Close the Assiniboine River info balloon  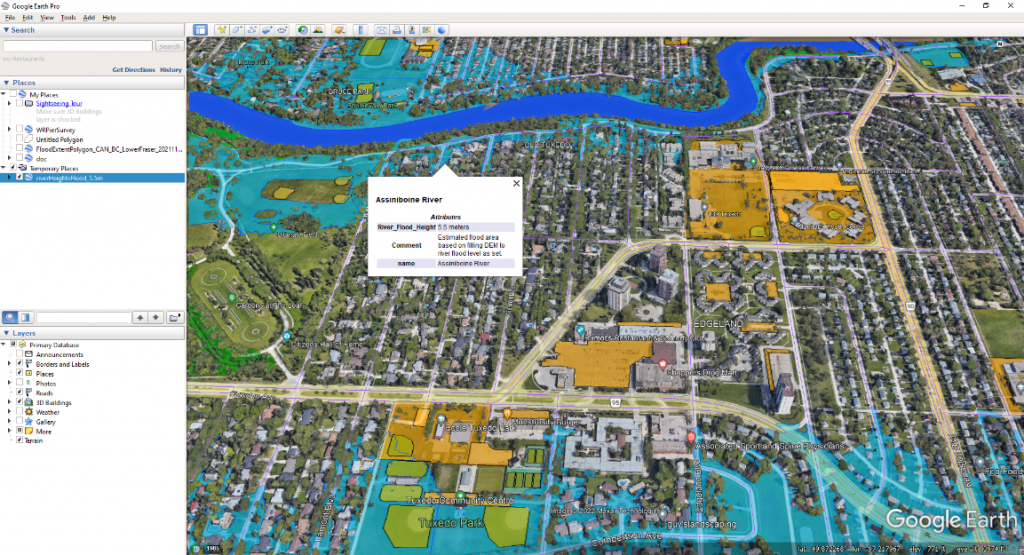[516, 183]
